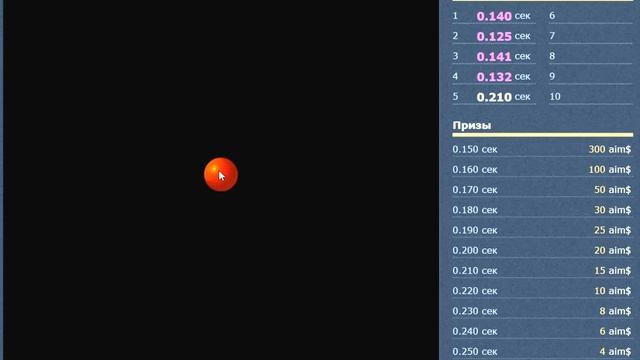Click the 20 aim$ prize value
Screen dimensions: 640x360
tap(613, 250)
